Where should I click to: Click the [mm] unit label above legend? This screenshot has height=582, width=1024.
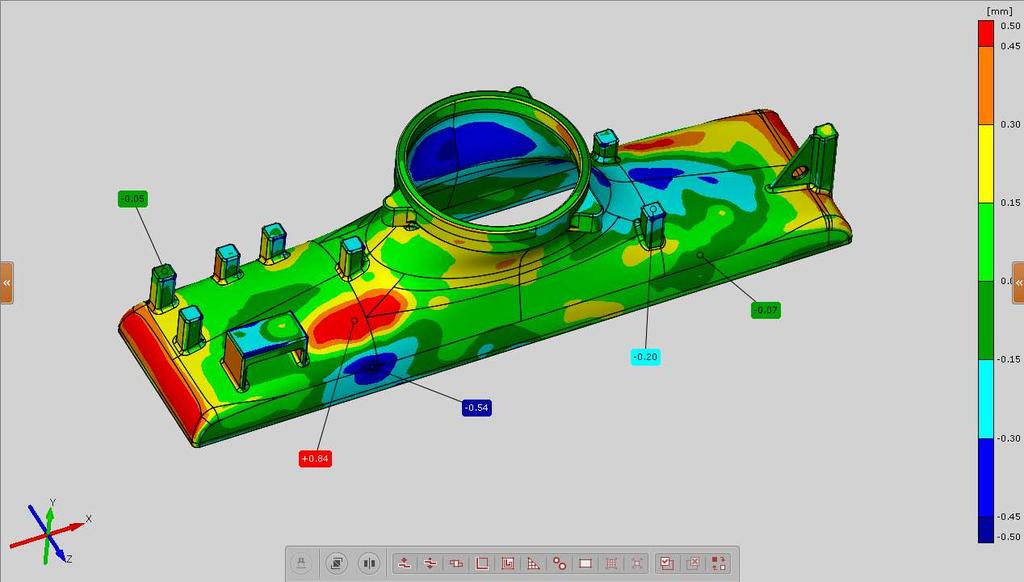click(x=999, y=11)
